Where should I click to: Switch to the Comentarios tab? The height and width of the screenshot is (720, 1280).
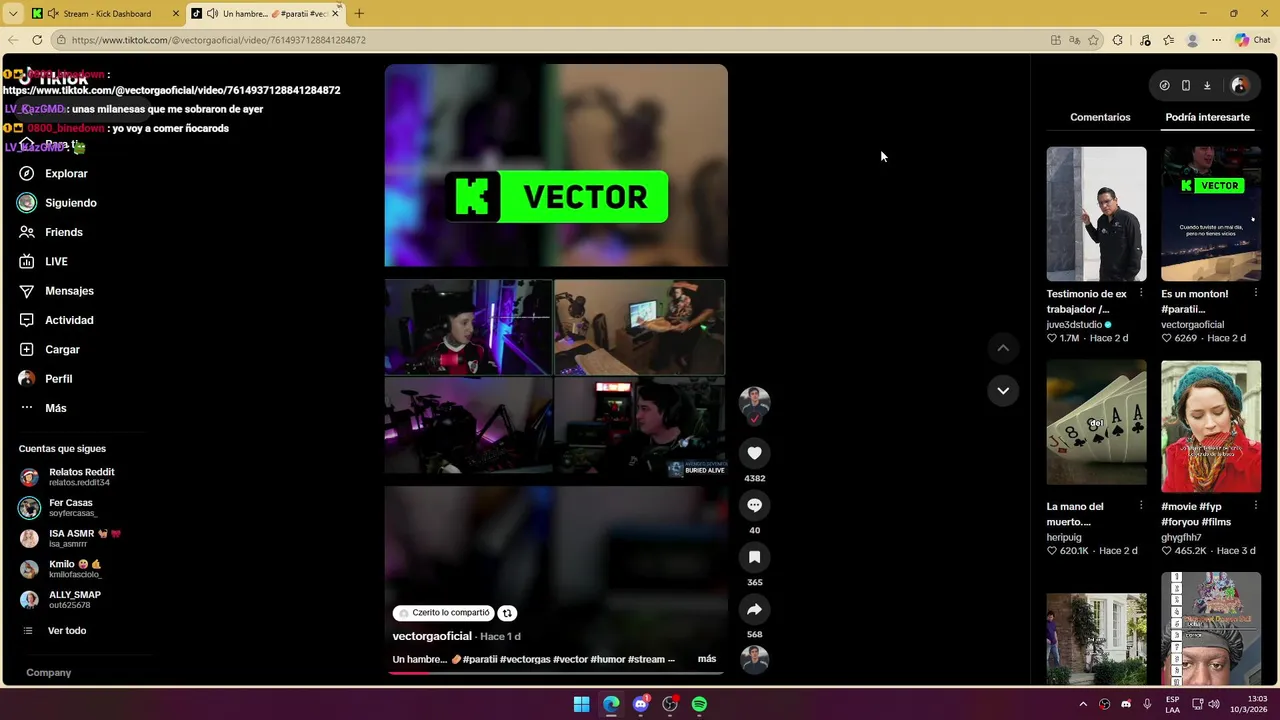(1100, 117)
